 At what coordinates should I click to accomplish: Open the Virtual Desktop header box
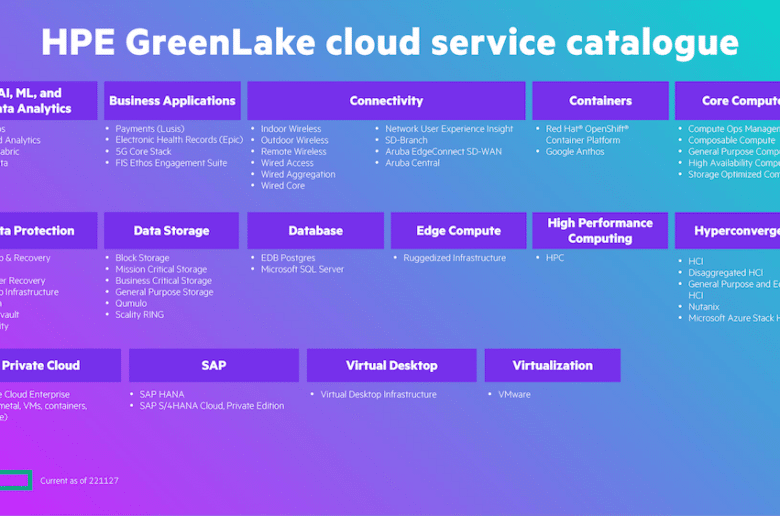pos(391,365)
